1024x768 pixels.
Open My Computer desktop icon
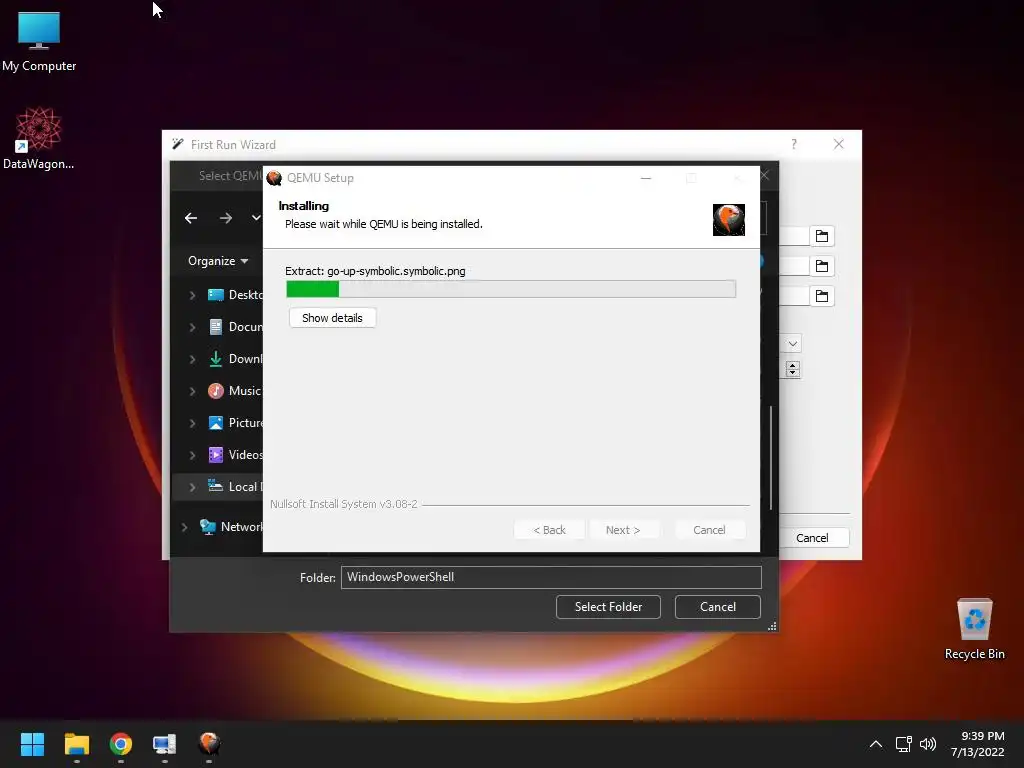coord(39,40)
